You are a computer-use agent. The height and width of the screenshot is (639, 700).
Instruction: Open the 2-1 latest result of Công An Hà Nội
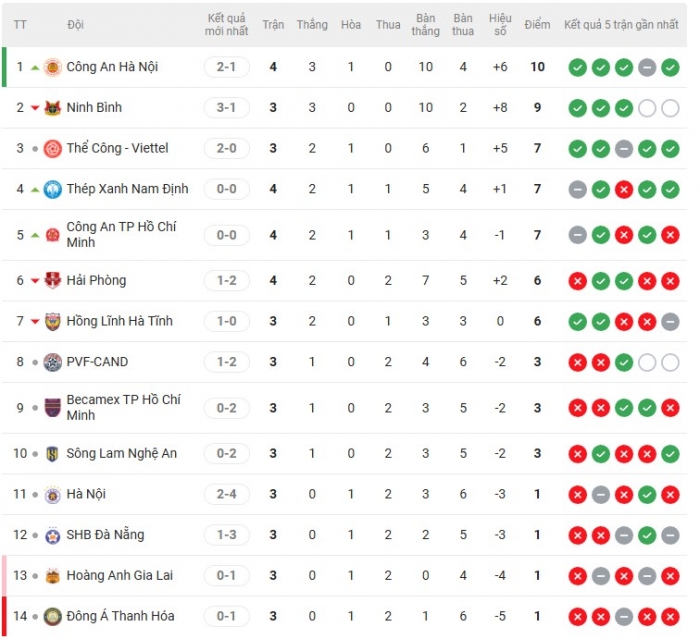click(226, 67)
